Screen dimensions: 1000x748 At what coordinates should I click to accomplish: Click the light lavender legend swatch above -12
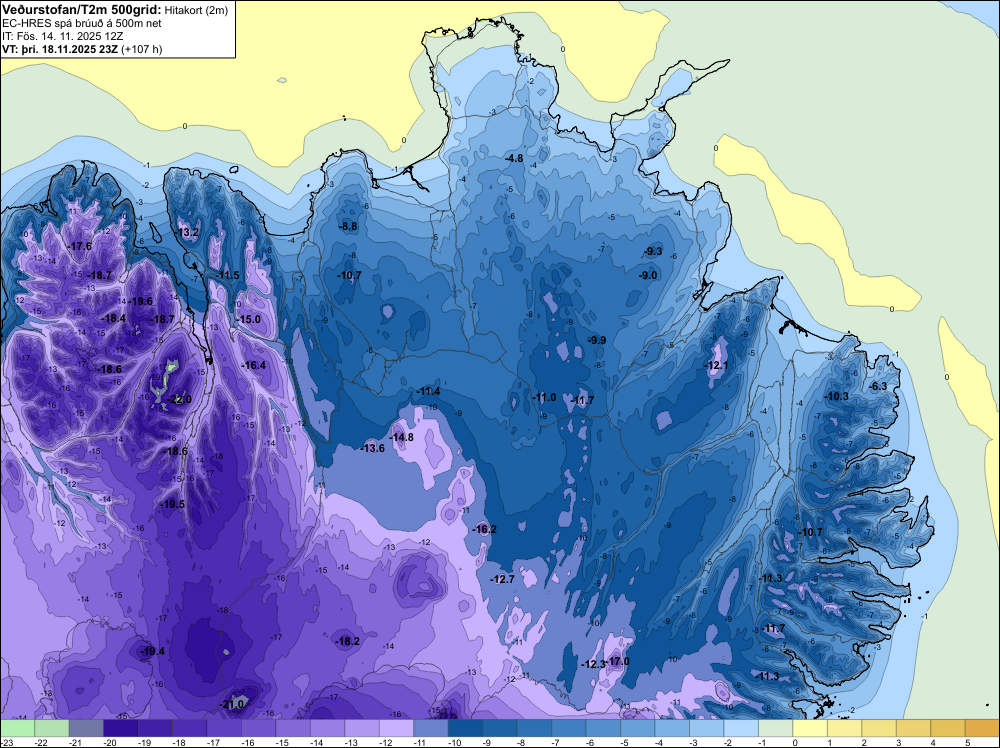396,728
